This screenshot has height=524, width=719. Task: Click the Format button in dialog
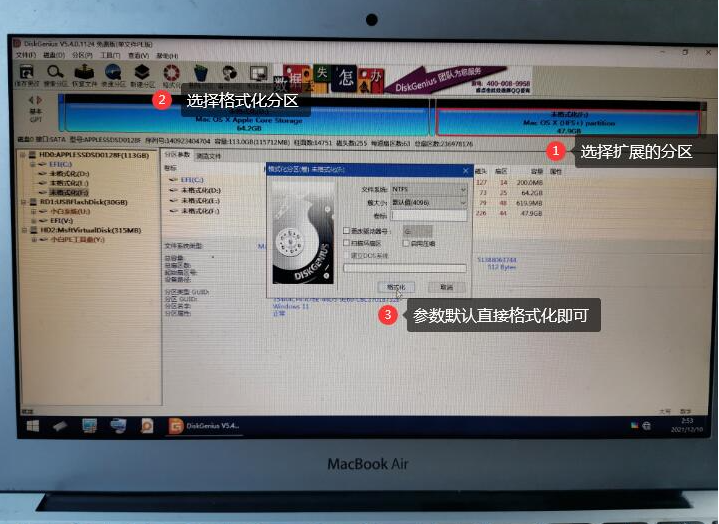coord(397,286)
